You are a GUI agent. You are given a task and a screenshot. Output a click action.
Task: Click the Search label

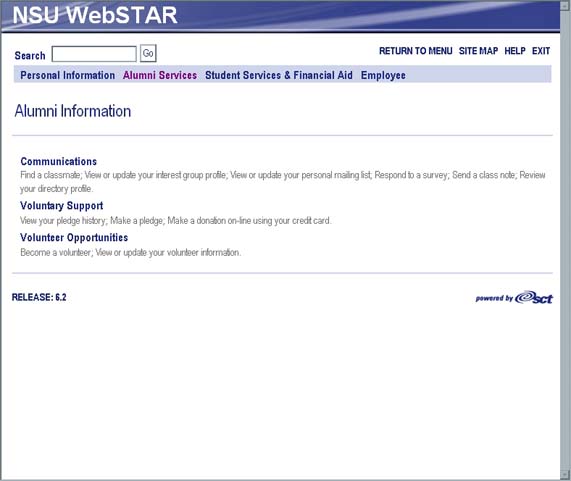(30, 55)
